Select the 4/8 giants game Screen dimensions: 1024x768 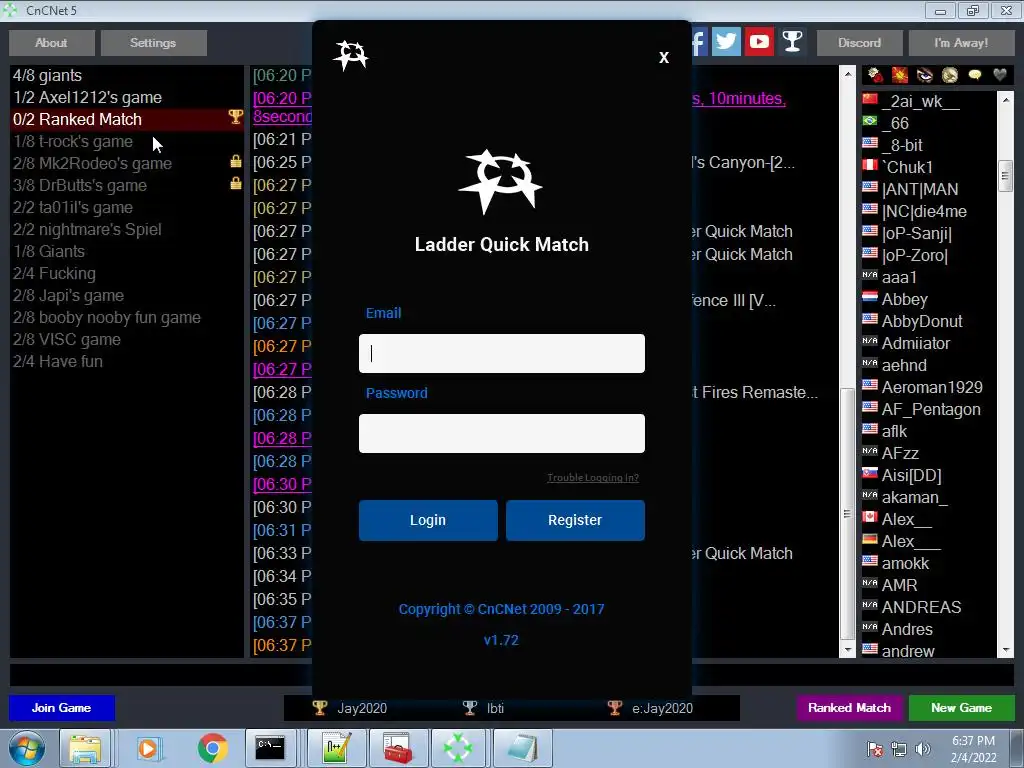coord(127,75)
